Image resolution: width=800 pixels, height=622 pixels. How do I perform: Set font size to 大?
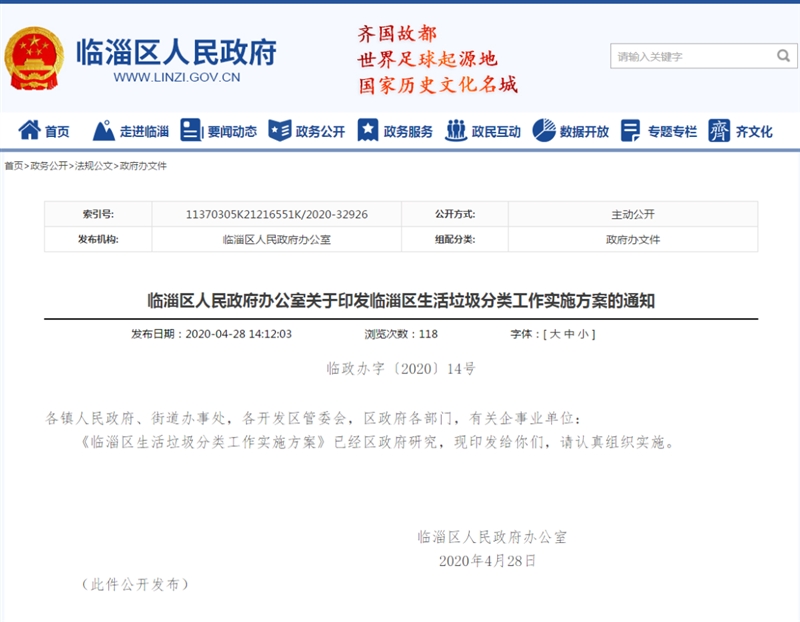556,334
